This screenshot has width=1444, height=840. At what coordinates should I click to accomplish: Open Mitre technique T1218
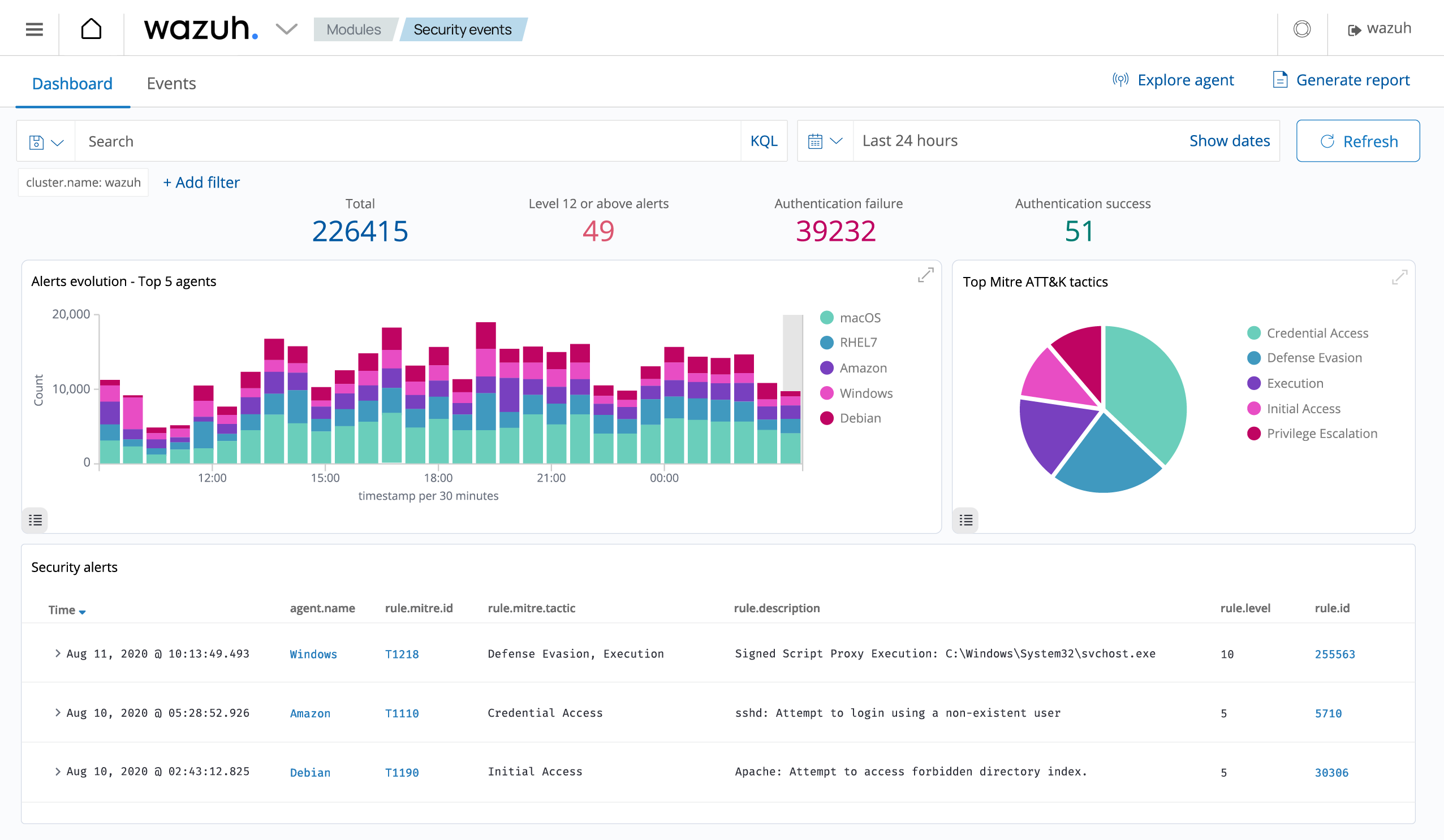click(402, 655)
